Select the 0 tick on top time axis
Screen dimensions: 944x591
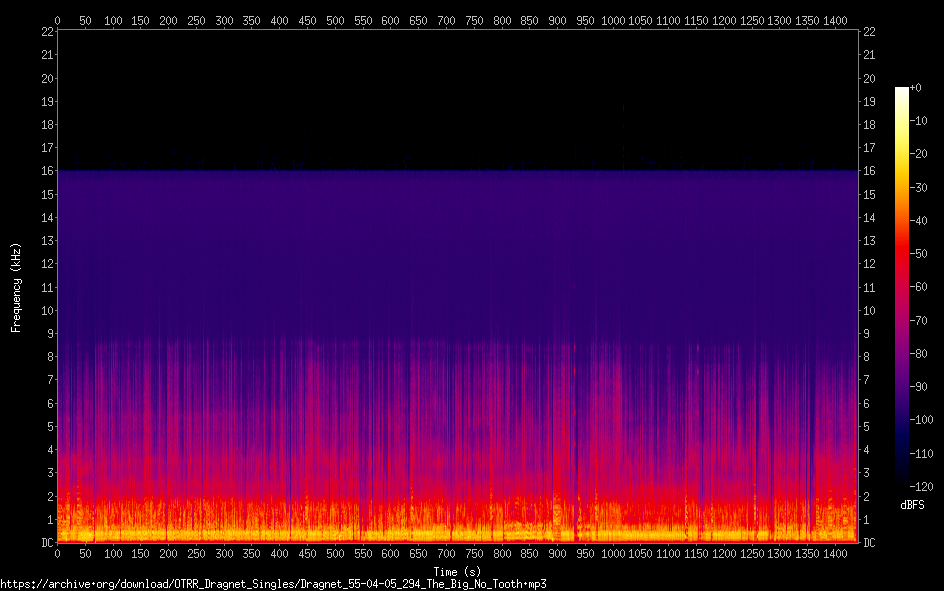tap(57, 19)
